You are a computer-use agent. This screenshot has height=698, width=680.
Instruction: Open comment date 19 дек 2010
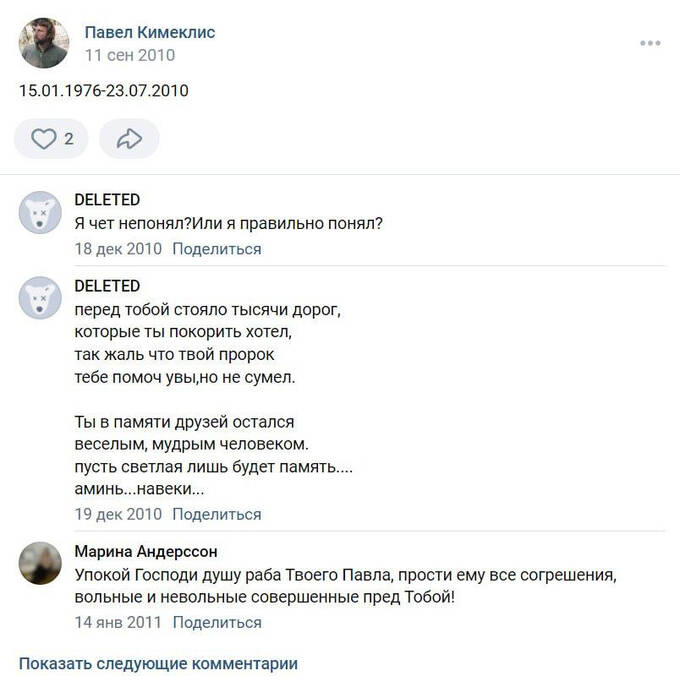coord(118,514)
